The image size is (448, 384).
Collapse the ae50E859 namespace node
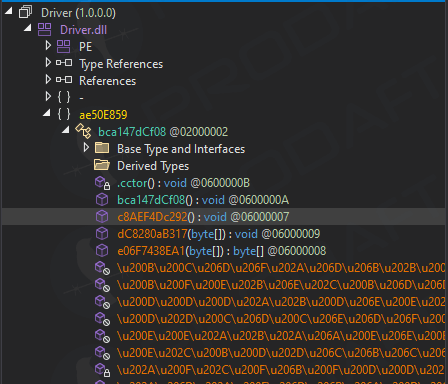point(47,113)
